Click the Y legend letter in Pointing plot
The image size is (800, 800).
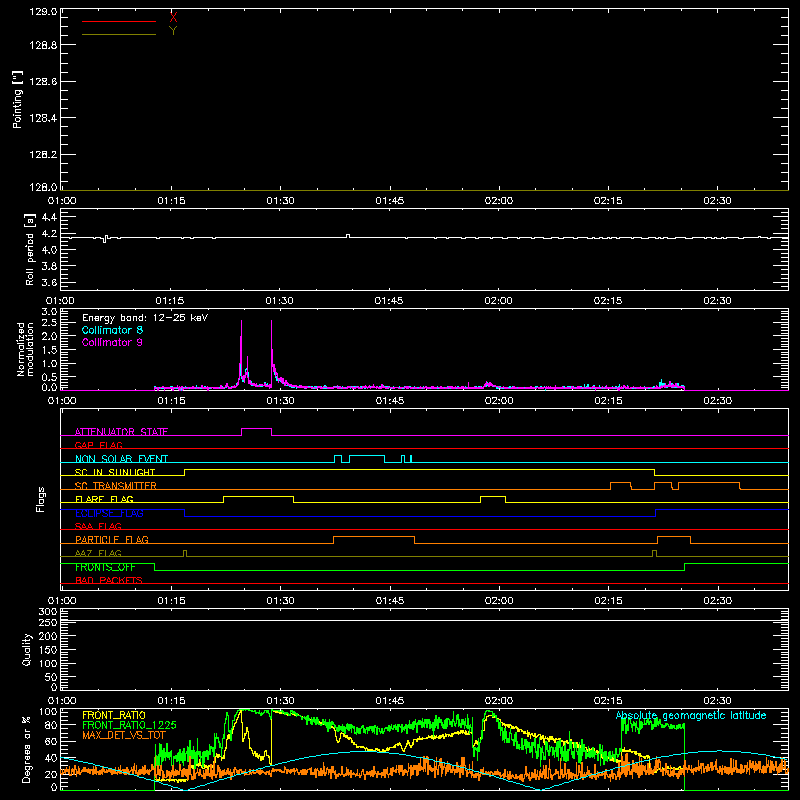point(173,31)
